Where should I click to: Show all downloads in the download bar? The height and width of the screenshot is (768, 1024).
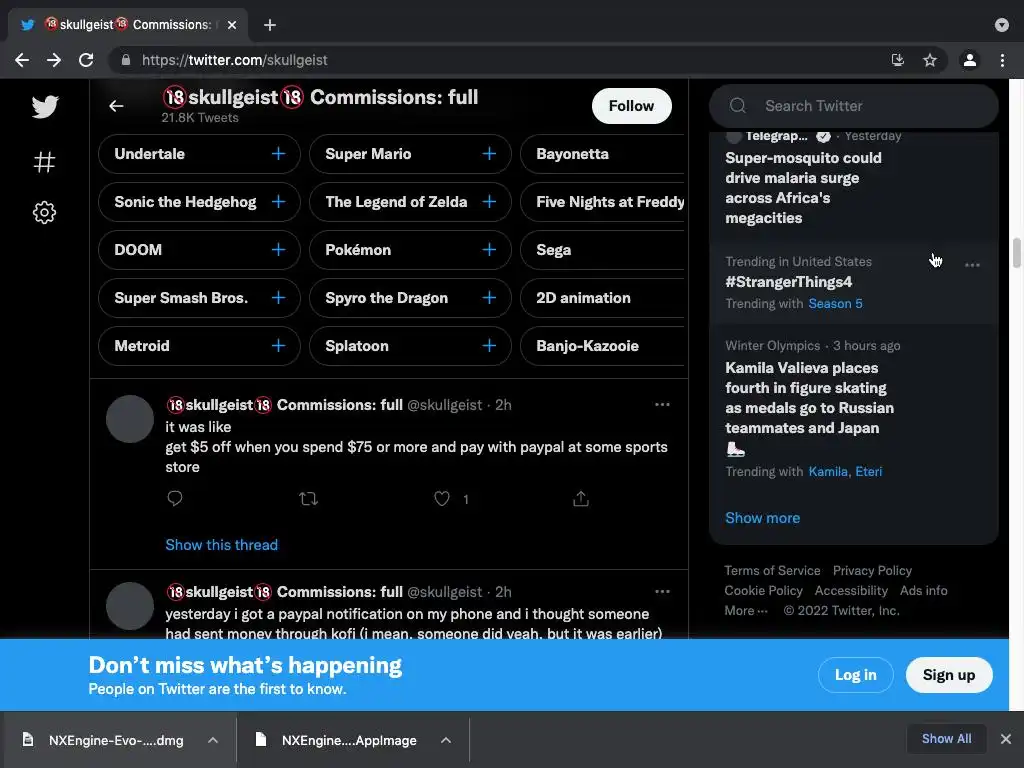click(946, 739)
